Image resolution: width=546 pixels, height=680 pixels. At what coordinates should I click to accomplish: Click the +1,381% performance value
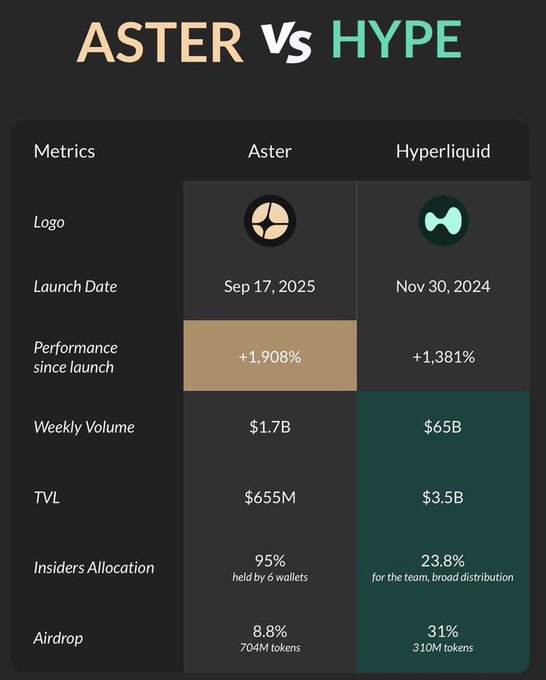click(444, 357)
